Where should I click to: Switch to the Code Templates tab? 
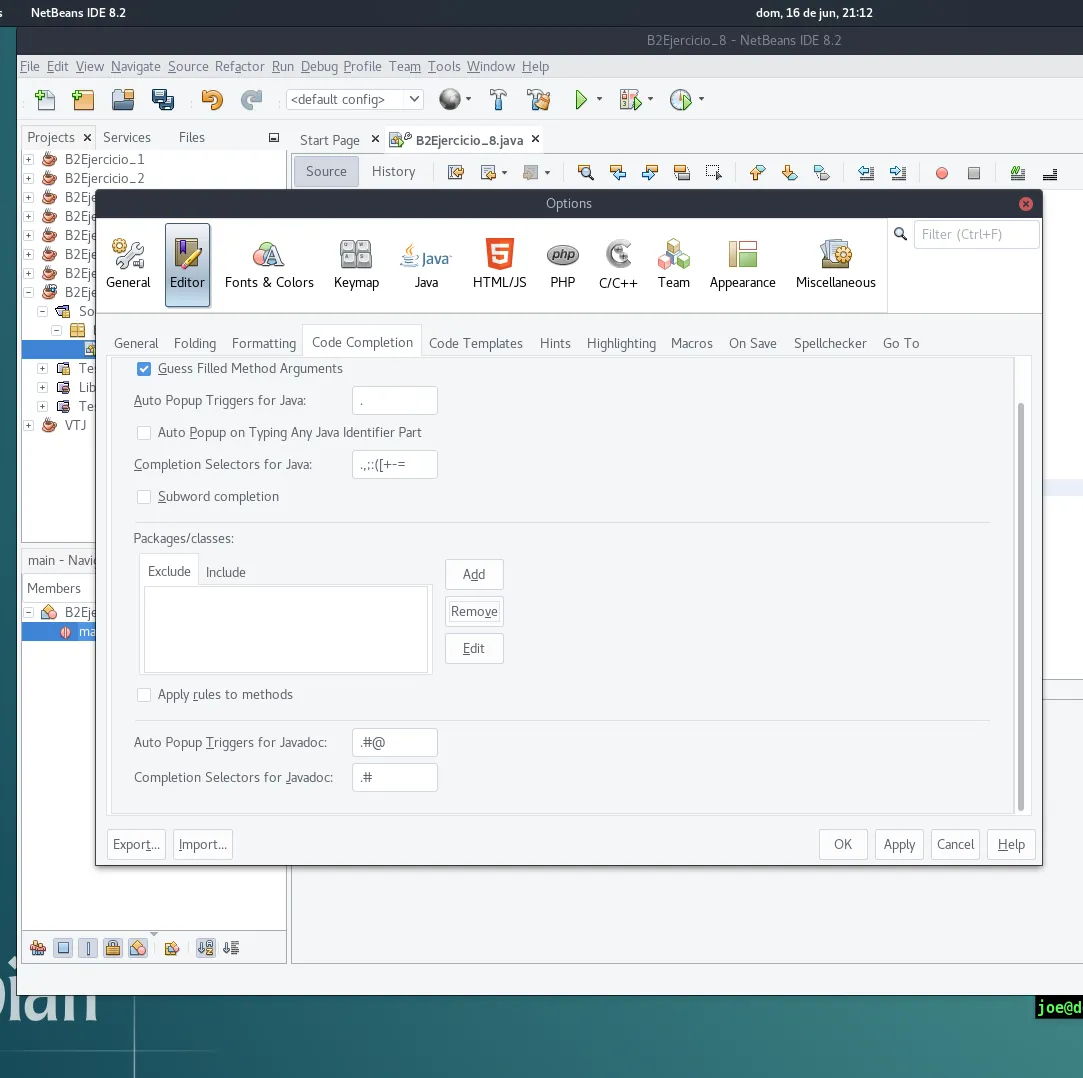pos(476,343)
